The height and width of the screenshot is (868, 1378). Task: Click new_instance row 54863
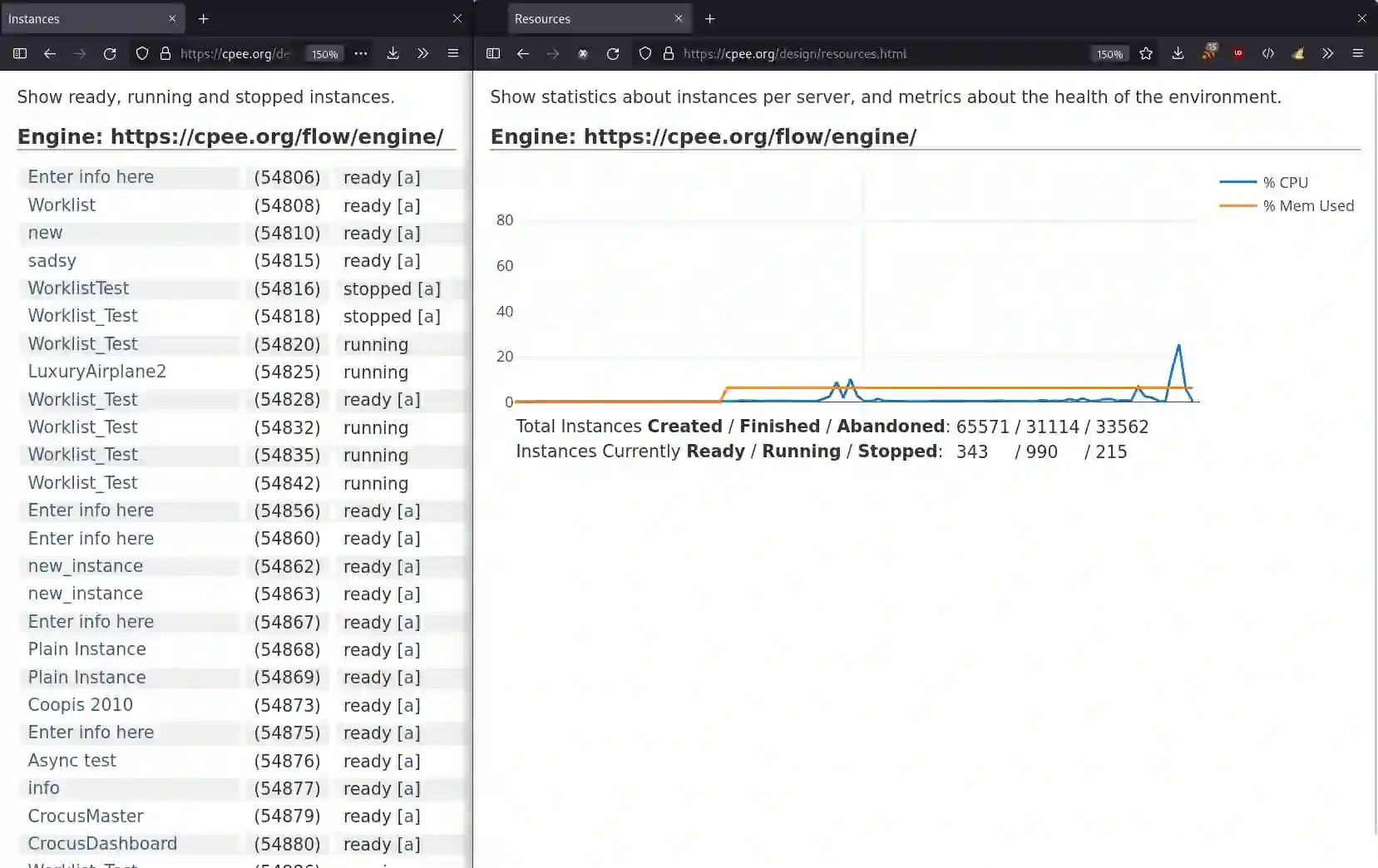pos(241,594)
